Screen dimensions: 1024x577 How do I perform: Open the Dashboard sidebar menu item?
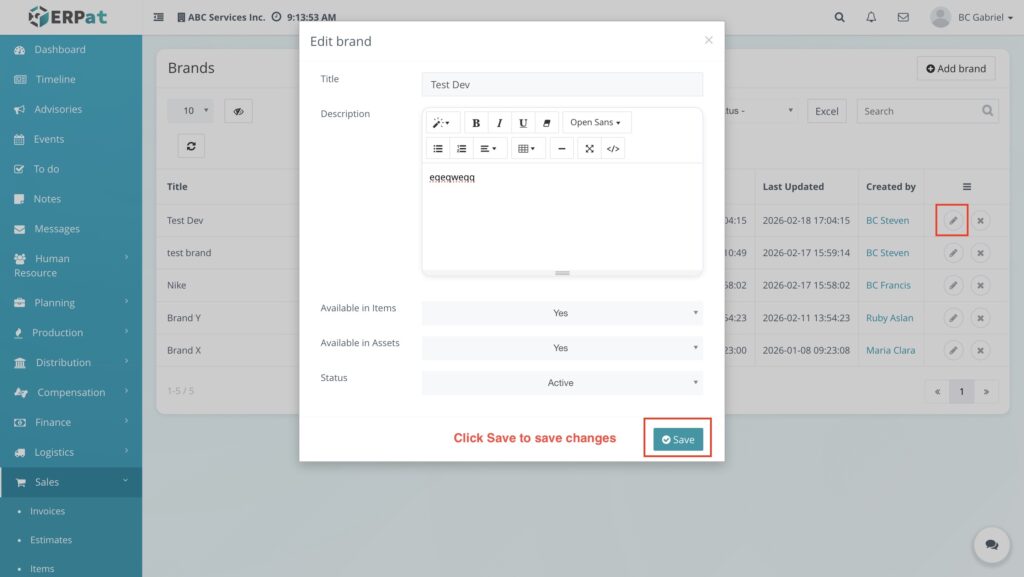point(59,50)
